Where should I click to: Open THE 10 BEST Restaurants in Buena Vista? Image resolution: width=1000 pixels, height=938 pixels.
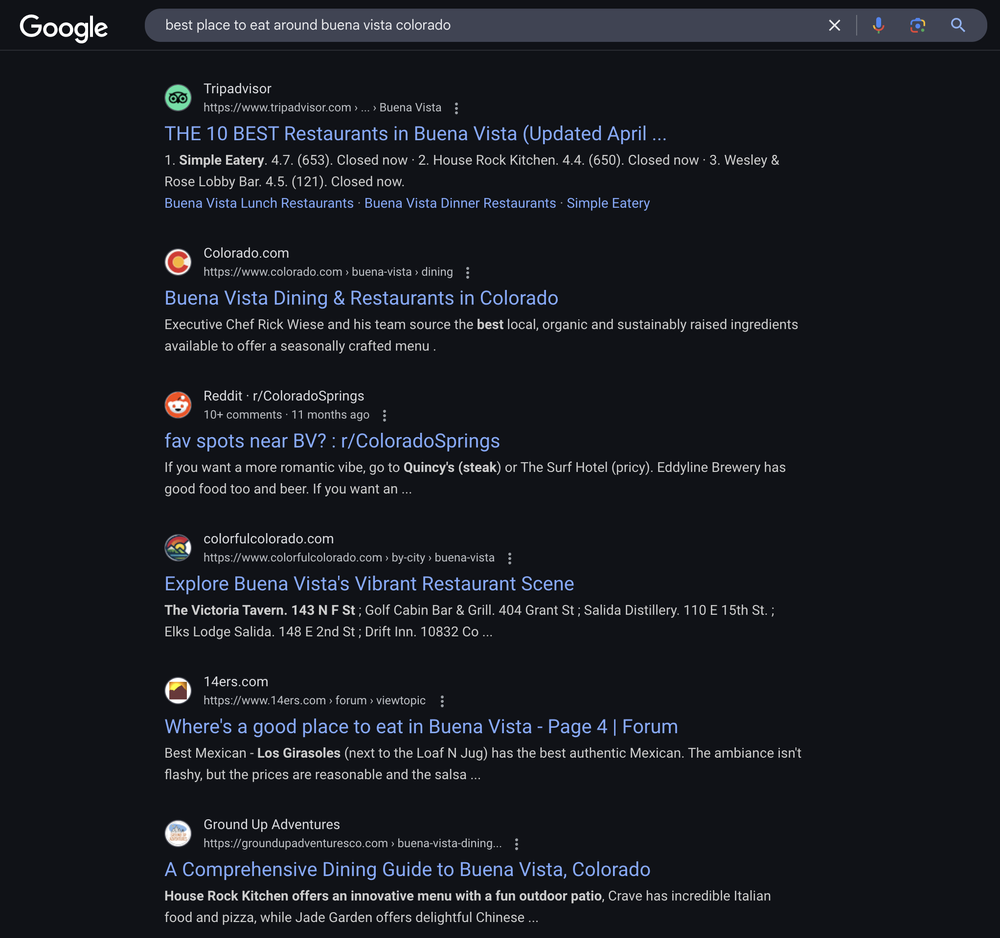415,134
